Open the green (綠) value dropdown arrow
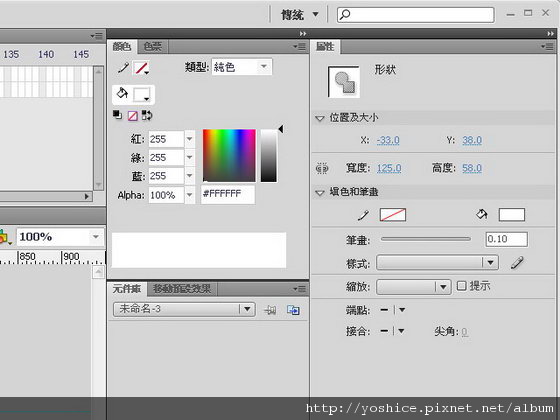Image resolution: width=560 pixels, height=420 pixels. (x=190, y=158)
